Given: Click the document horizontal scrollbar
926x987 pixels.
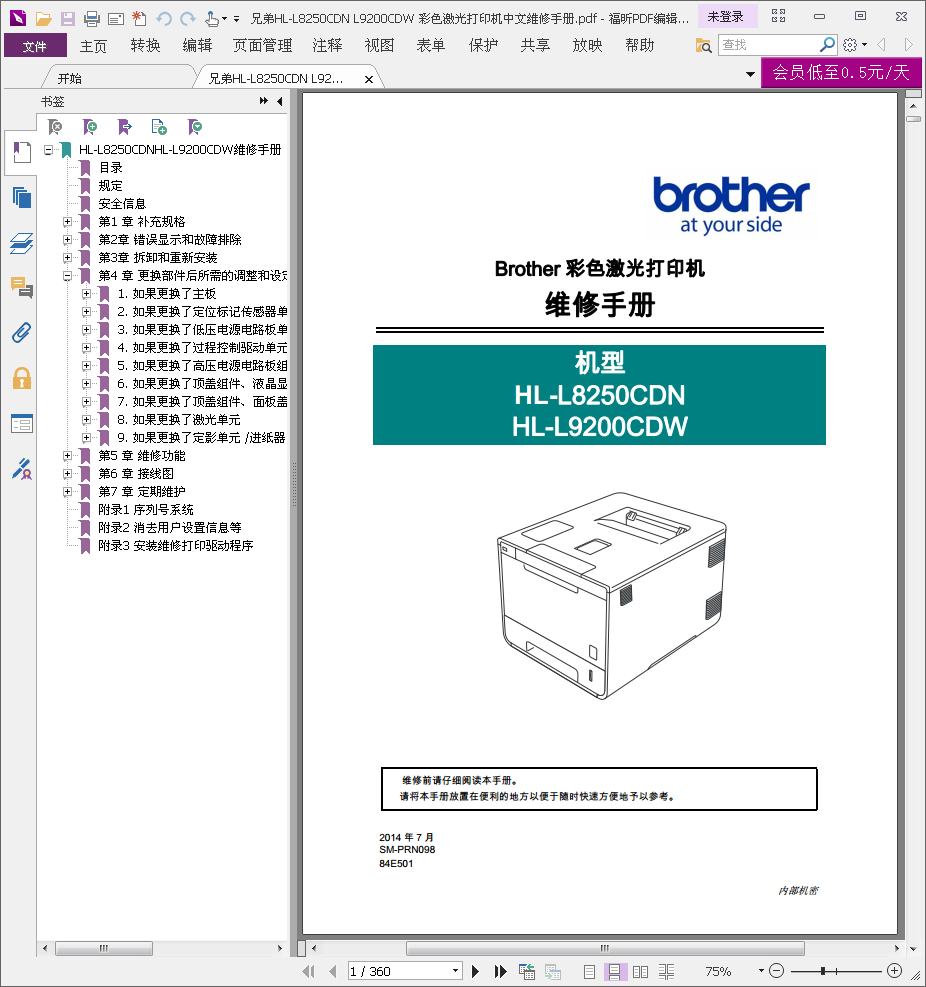Looking at the screenshot, I should pyautogui.click(x=605, y=948).
